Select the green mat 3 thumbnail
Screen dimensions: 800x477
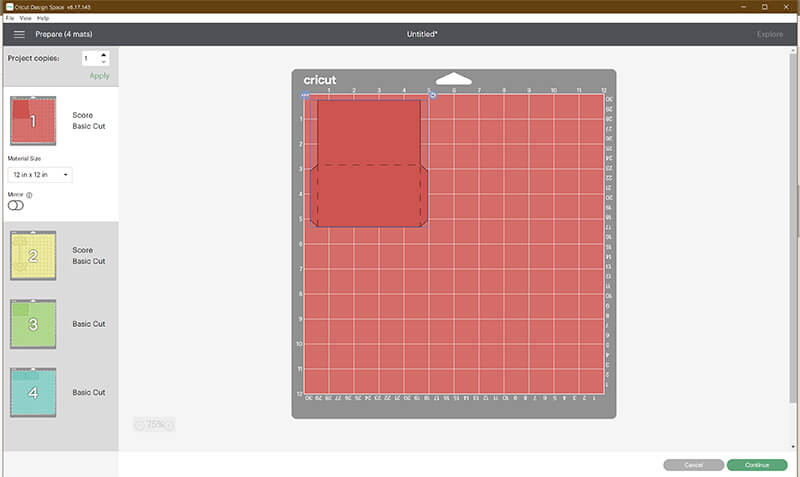pos(33,324)
